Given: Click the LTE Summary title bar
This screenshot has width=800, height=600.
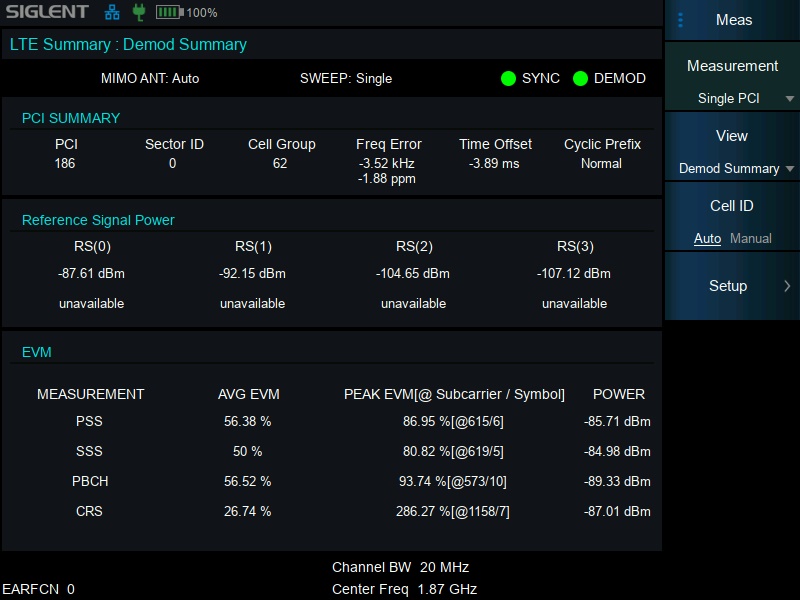Looking at the screenshot, I should [x=128, y=44].
